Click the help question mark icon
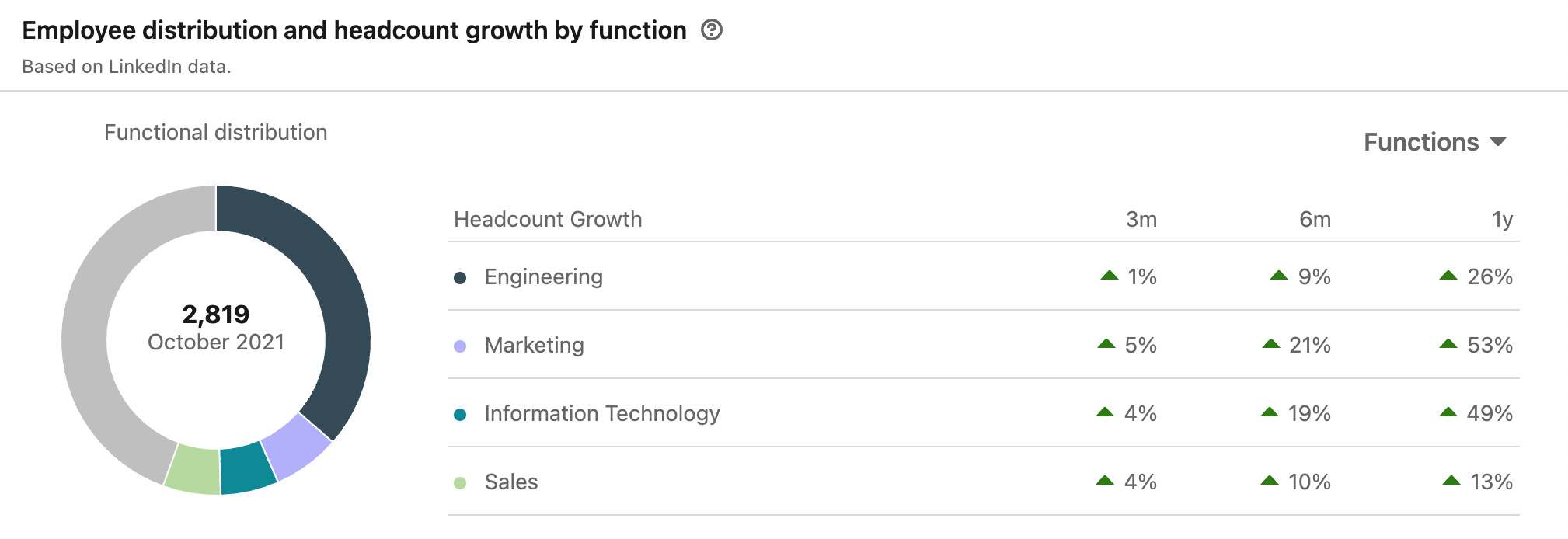 (x=711, y=30)
